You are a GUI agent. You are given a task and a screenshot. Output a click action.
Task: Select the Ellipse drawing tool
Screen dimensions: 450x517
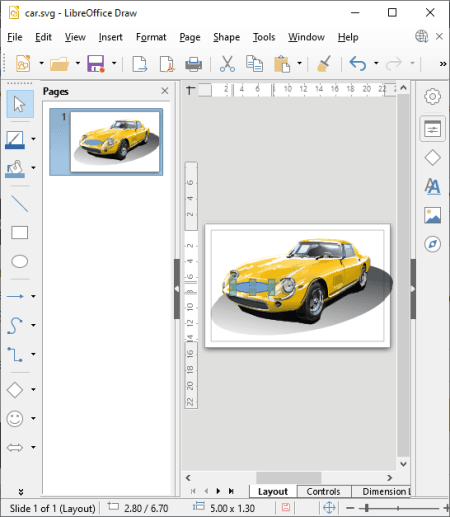pos(19,261)
